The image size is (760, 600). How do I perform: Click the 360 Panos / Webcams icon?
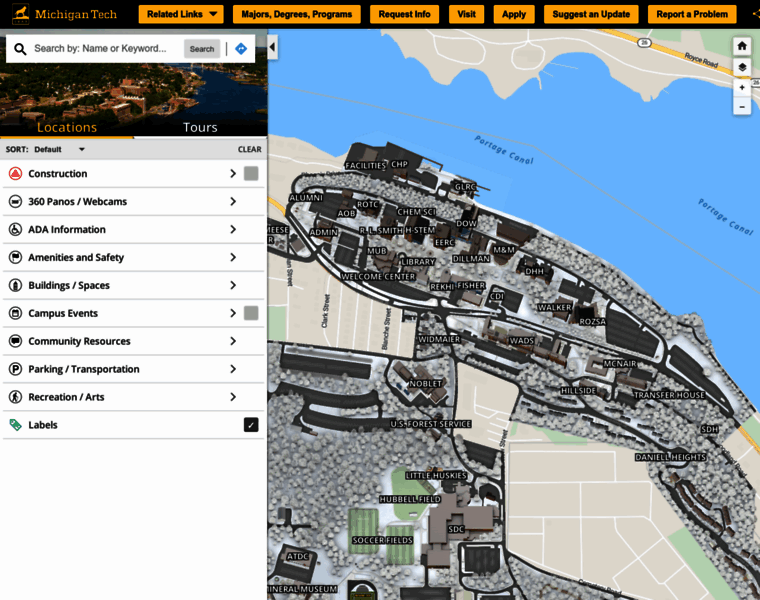(x=16, y=202)
